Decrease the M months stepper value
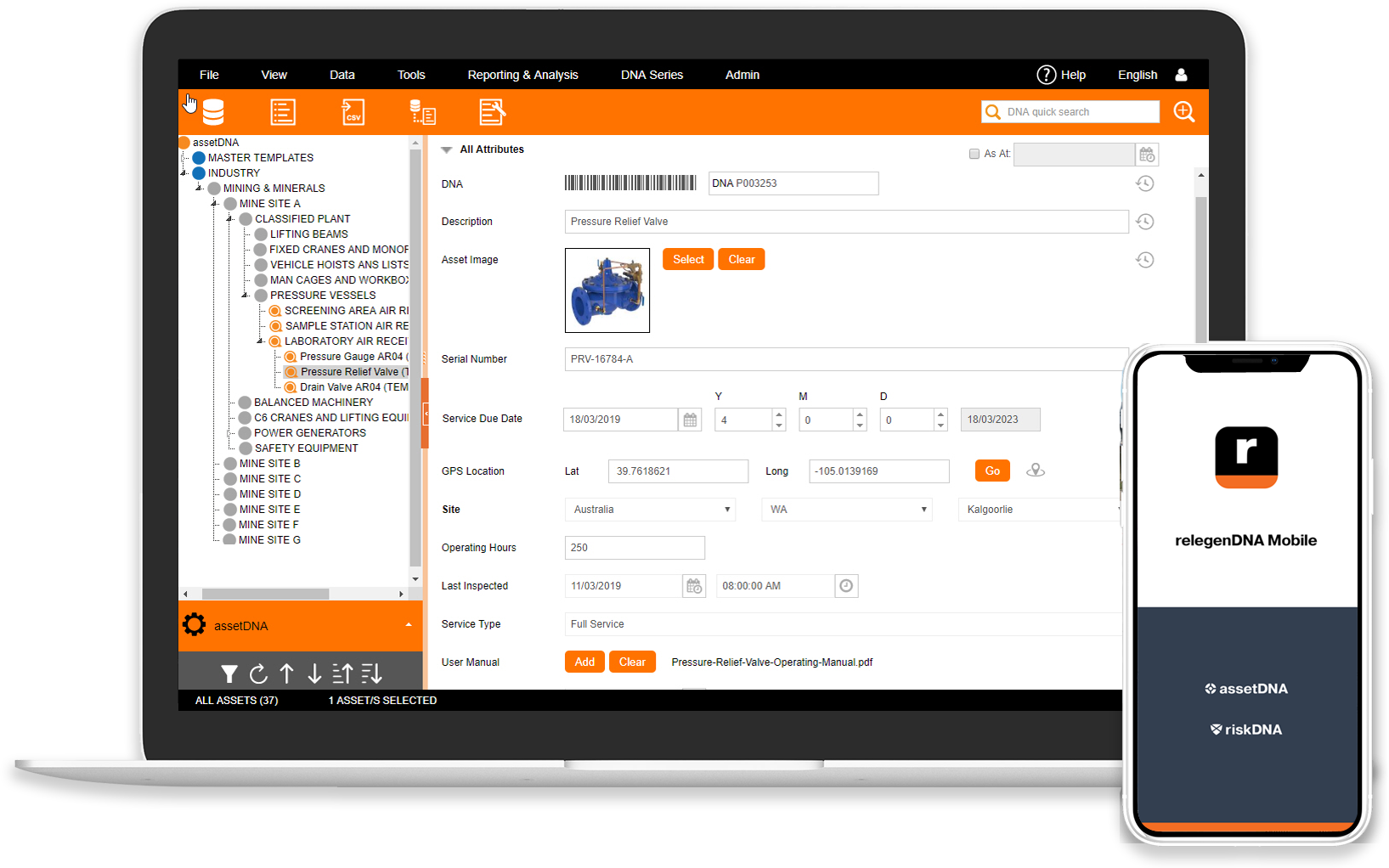Image resolution: width=1389 pixels, height=868 pixels. coord(860,426)
